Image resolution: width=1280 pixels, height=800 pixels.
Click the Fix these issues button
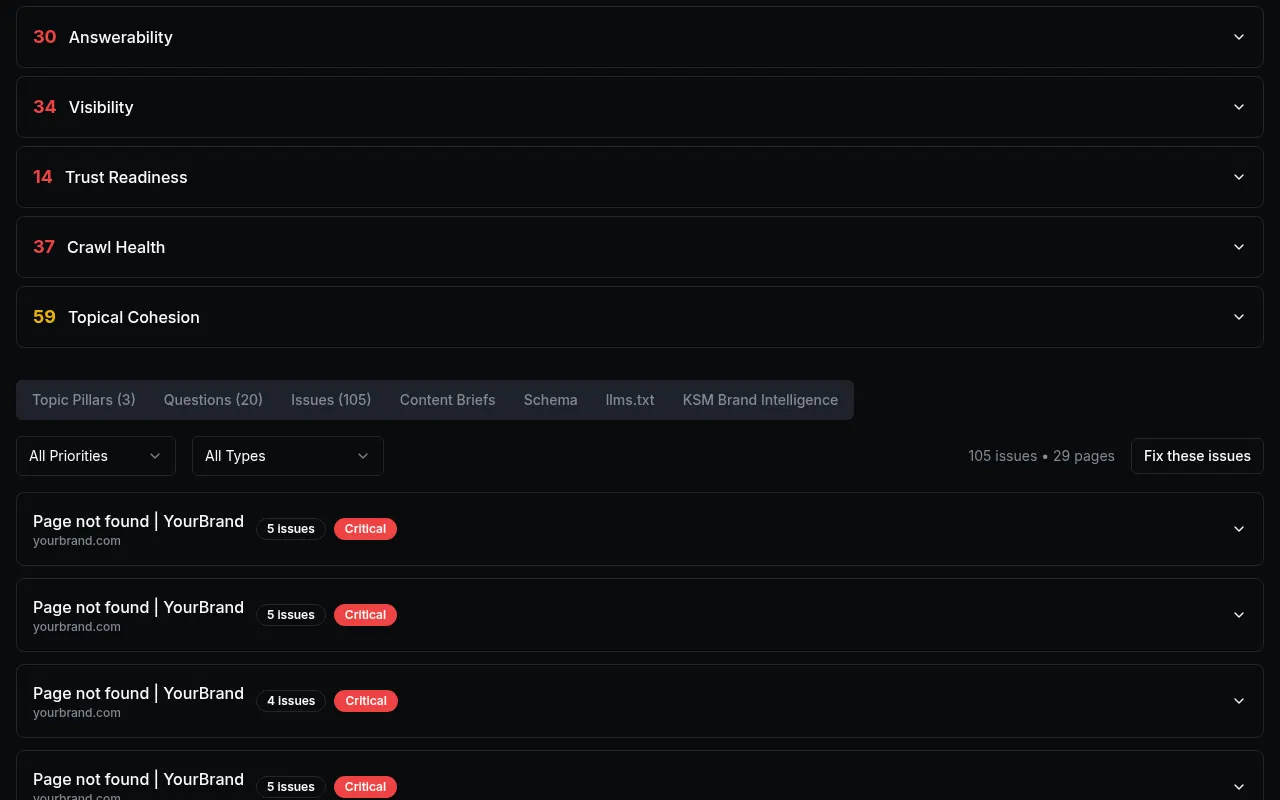point(1197,456)
